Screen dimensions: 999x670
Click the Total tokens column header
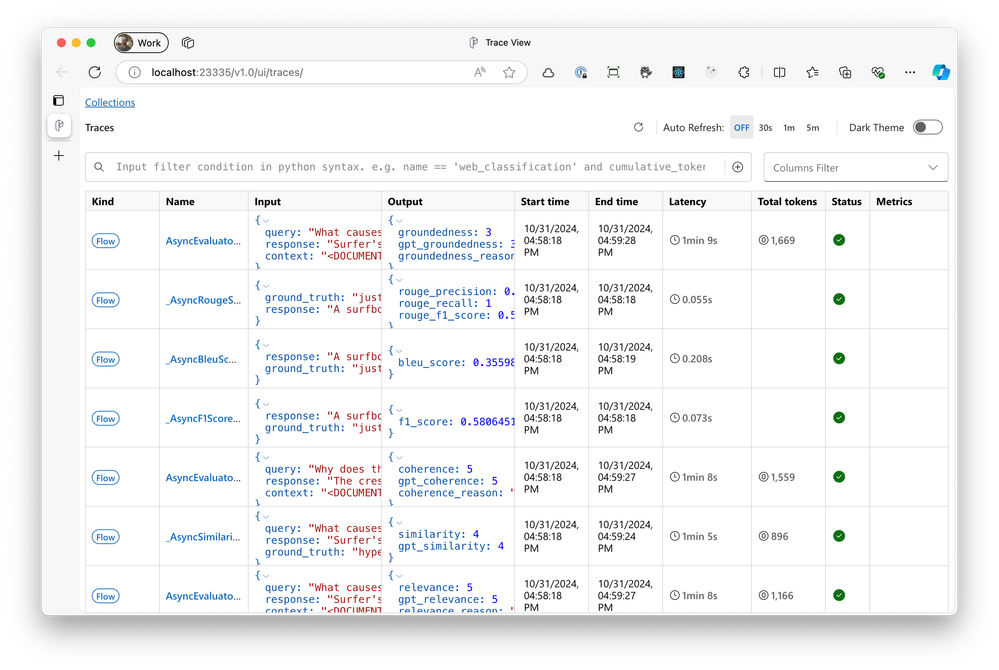787,201
